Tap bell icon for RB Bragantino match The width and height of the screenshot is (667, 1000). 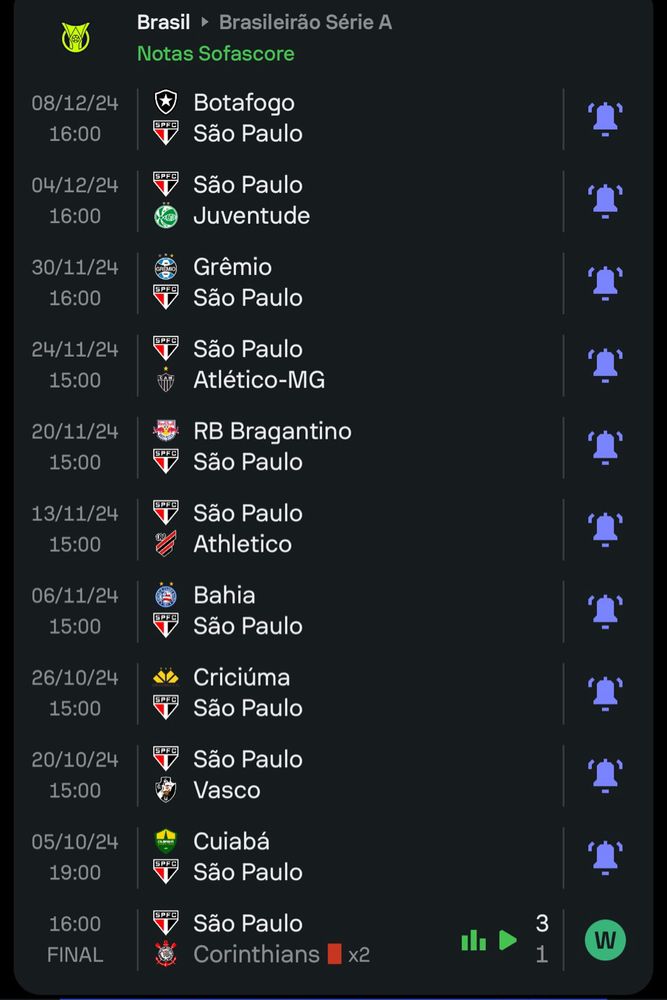point(605,446)
